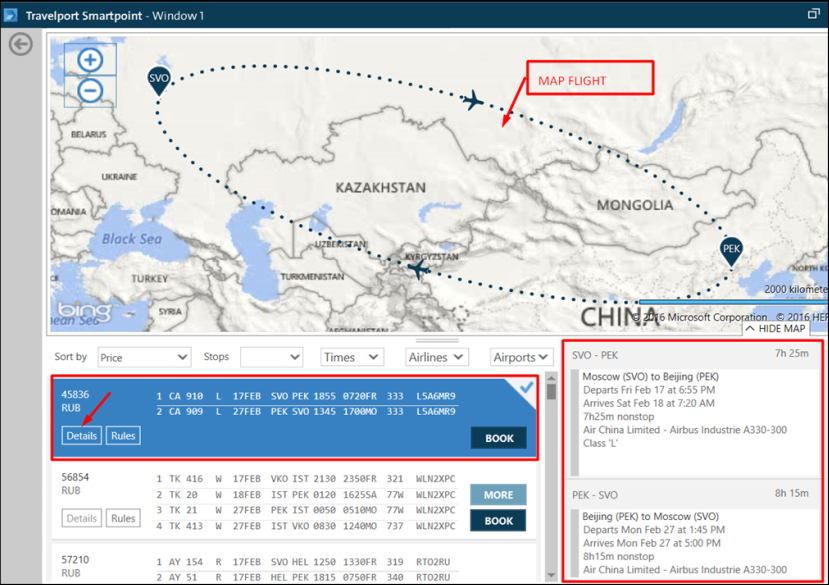Screen dimensions: 829x585
Task: Click the UZBEKISTAN label on the map
Action: pyautogui.click(x=340, y=244)
